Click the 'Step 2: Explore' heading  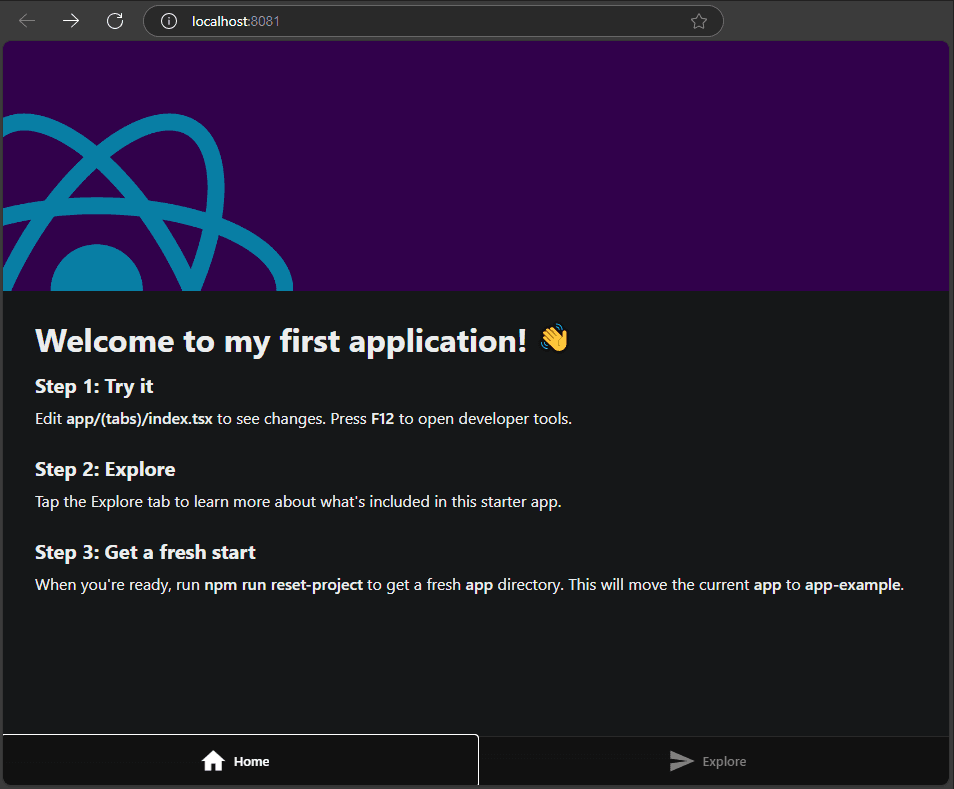click(x=105, y=470)
